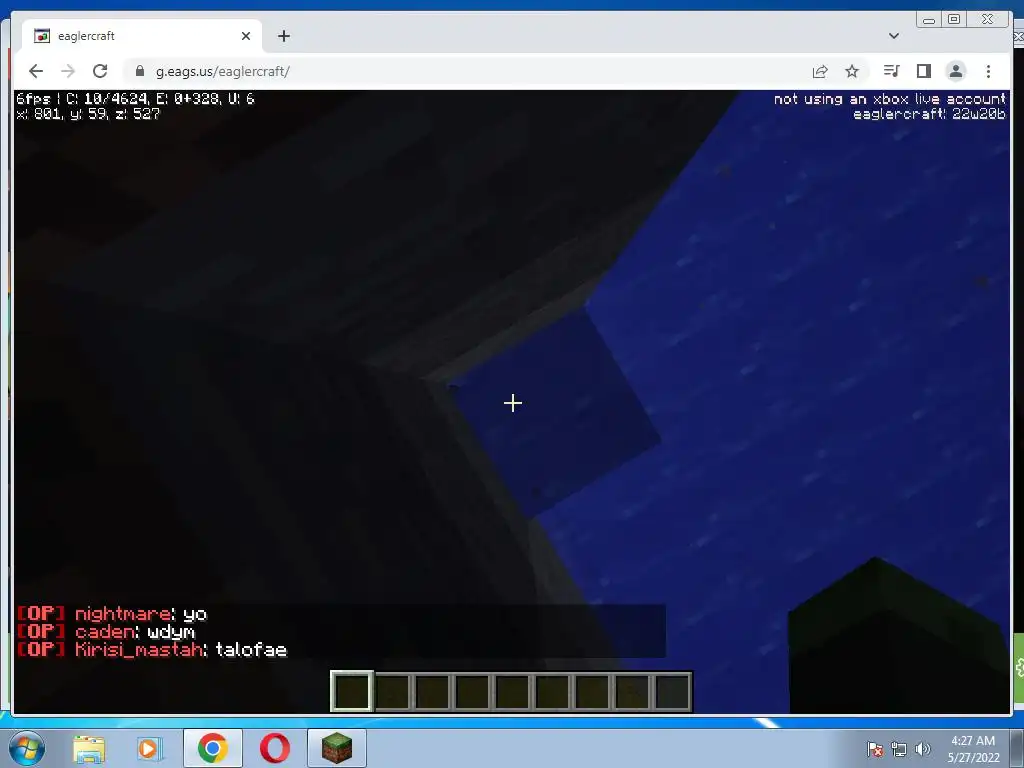
Task: Open Windows Explorer from the taskbar
Action: (x=89, y=749)
